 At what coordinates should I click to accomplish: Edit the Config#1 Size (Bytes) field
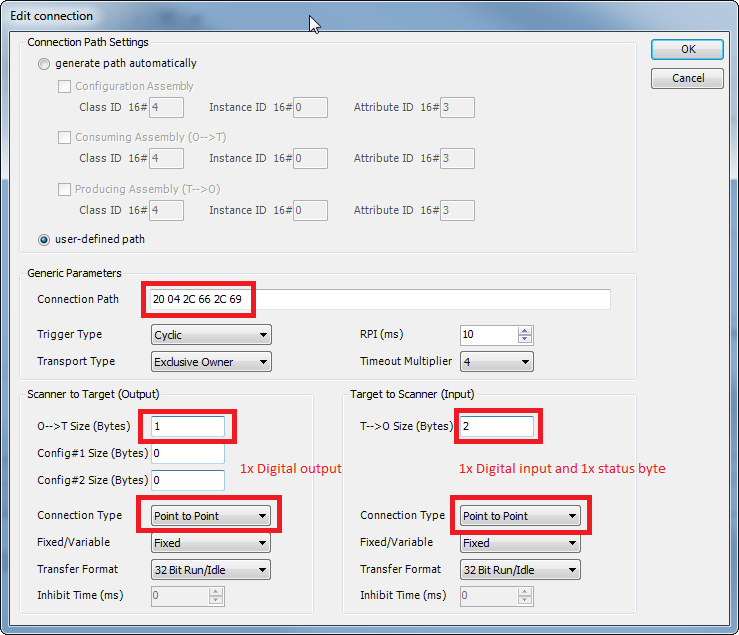pyautogui.click(x=188, y=454)
